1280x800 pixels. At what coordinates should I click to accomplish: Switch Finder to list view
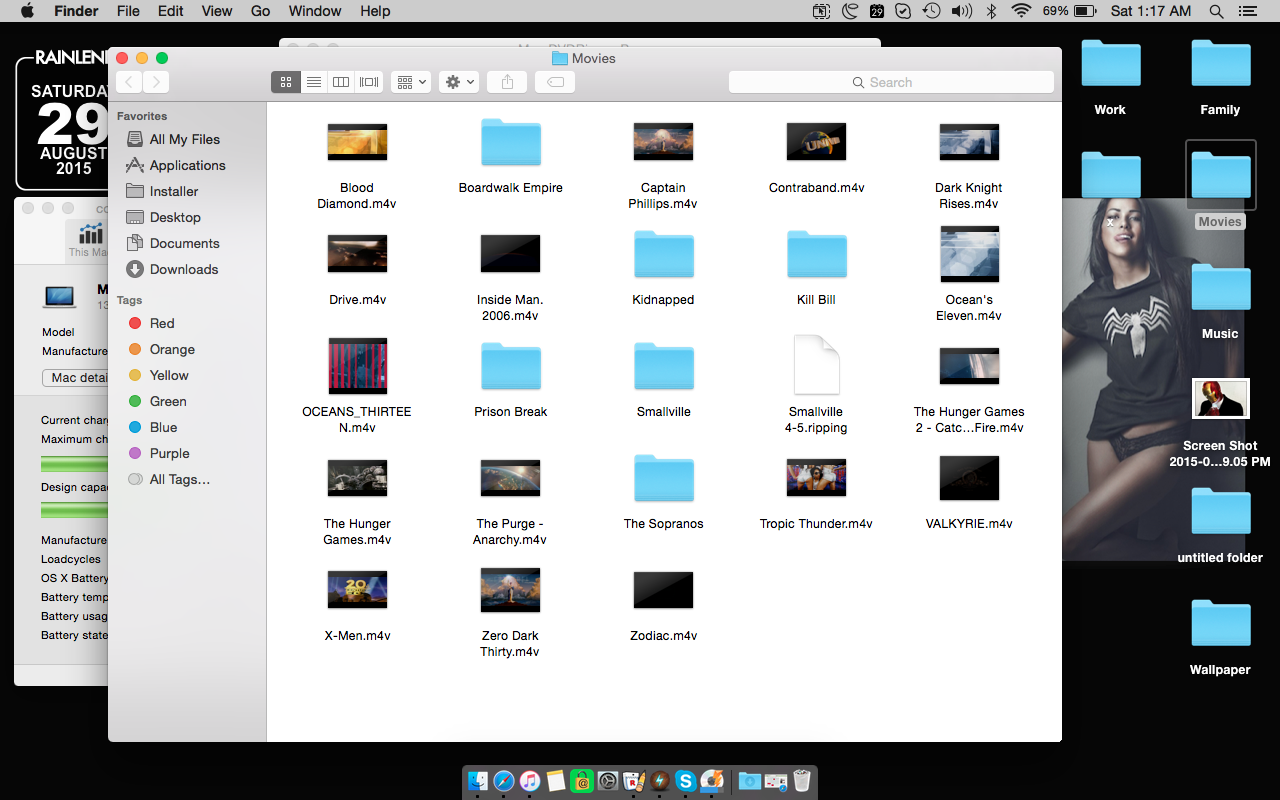pos(313,82)
